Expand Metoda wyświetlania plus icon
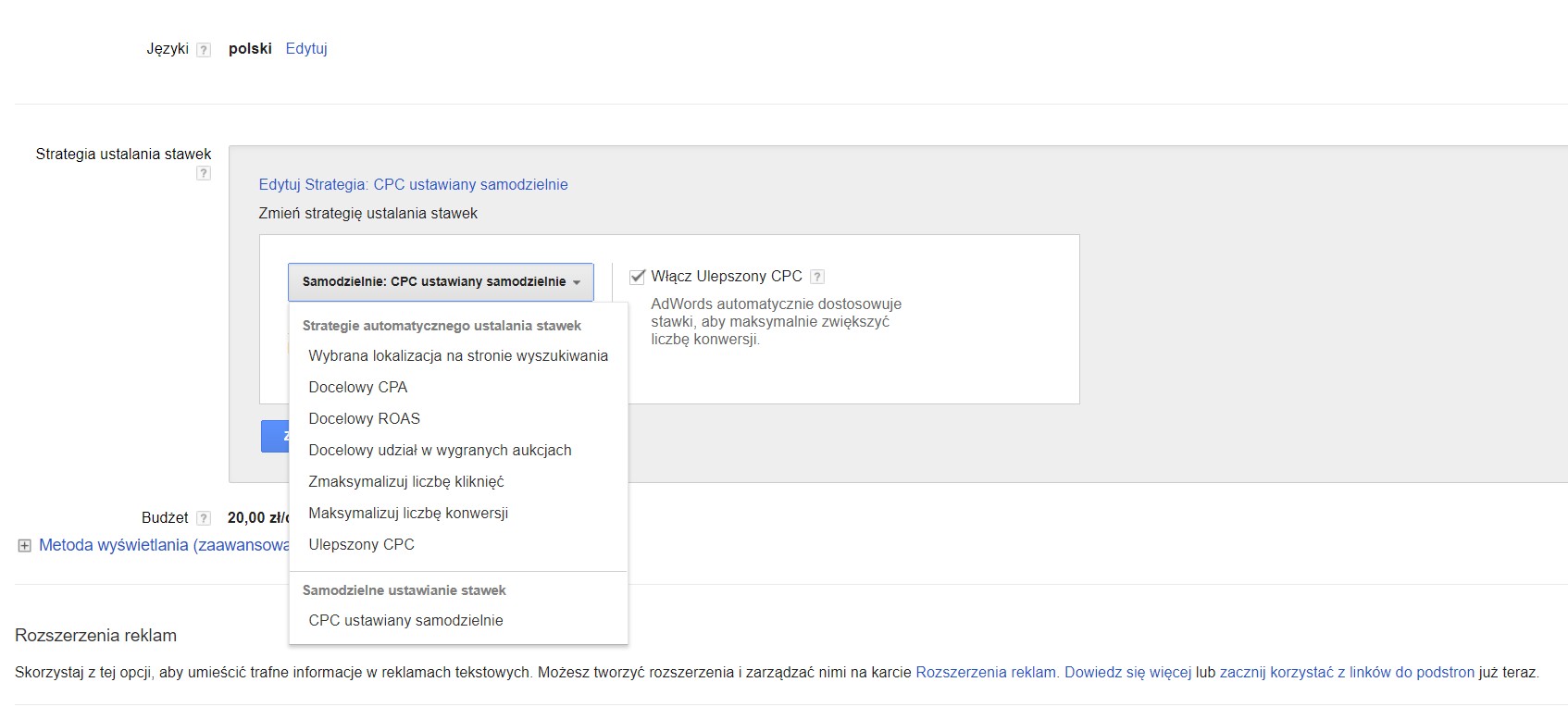Image resolution: width=1568 pixels, height=707 pixels. [24, 546]
